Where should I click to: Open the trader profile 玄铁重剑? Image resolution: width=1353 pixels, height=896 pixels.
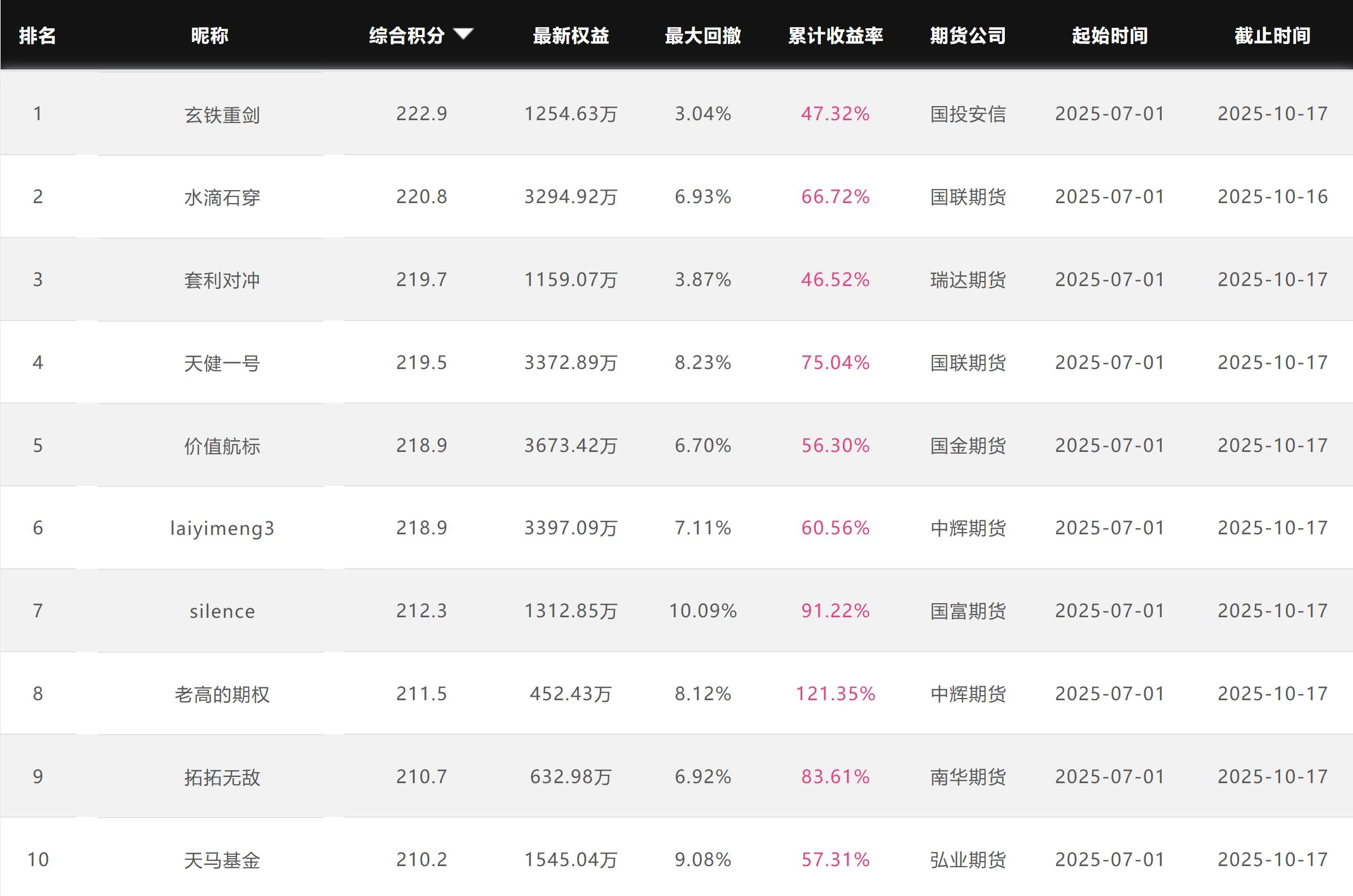(222, 115)
